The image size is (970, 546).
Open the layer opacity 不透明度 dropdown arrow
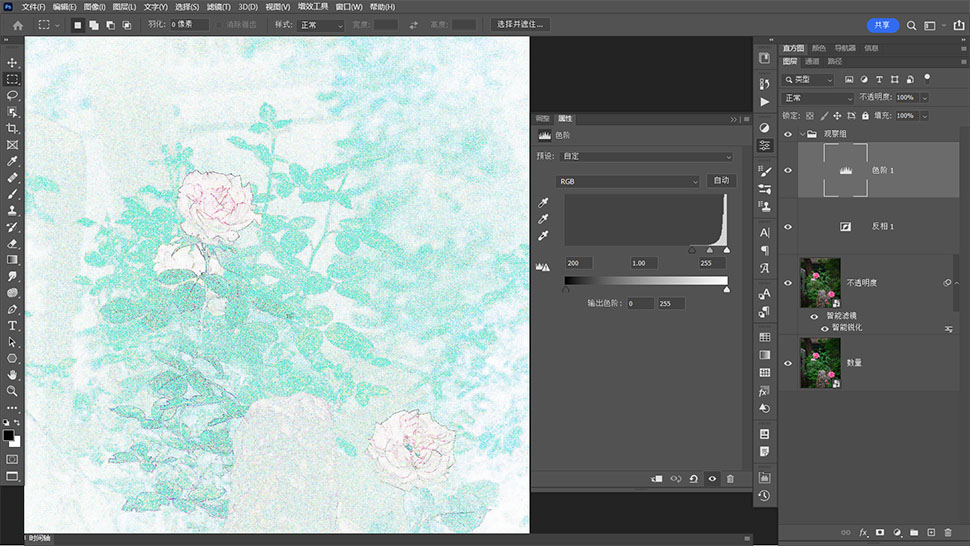(924, 98)
